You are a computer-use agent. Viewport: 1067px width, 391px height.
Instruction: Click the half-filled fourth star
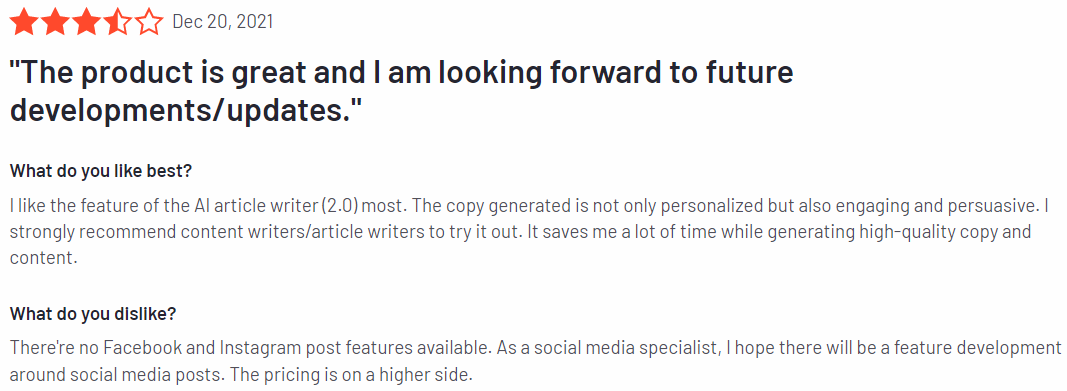click(x=118, y=22)
